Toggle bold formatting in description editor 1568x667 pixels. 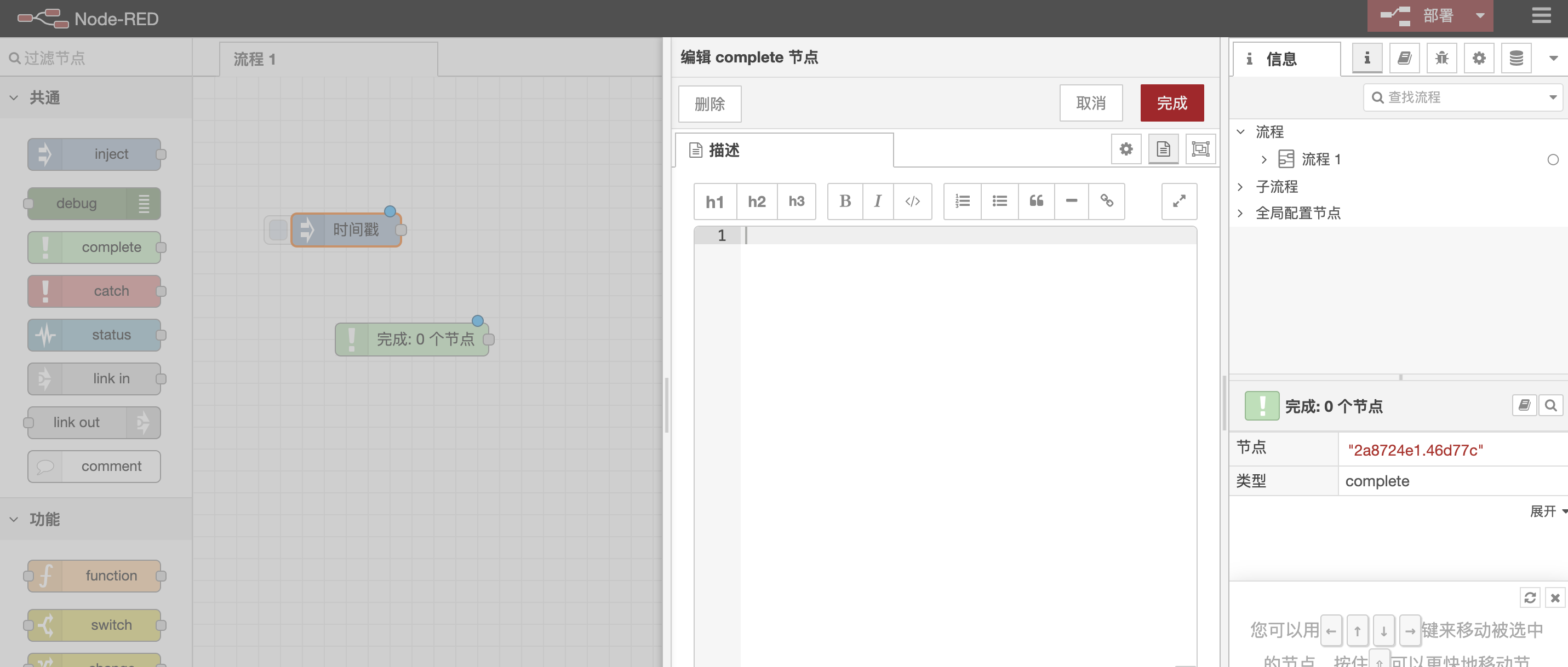coord(845,202)
